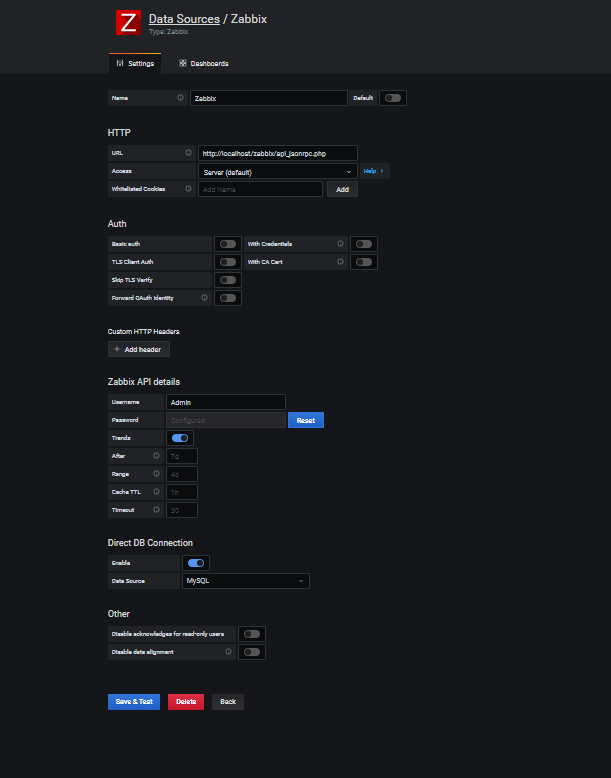Click the Add cookie button

[342, 189]
